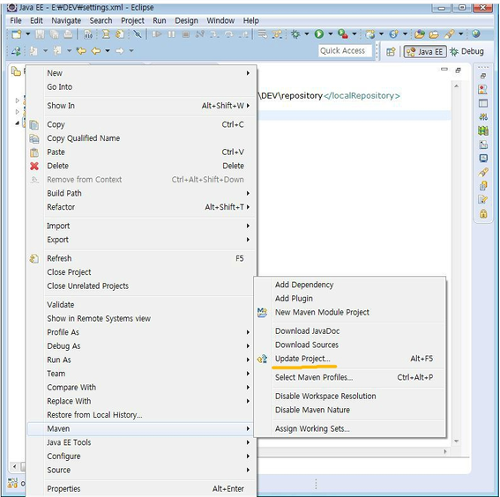Click the Quick Access search field
The width and height of the screenshot is (500, 497).
[345, 51]
